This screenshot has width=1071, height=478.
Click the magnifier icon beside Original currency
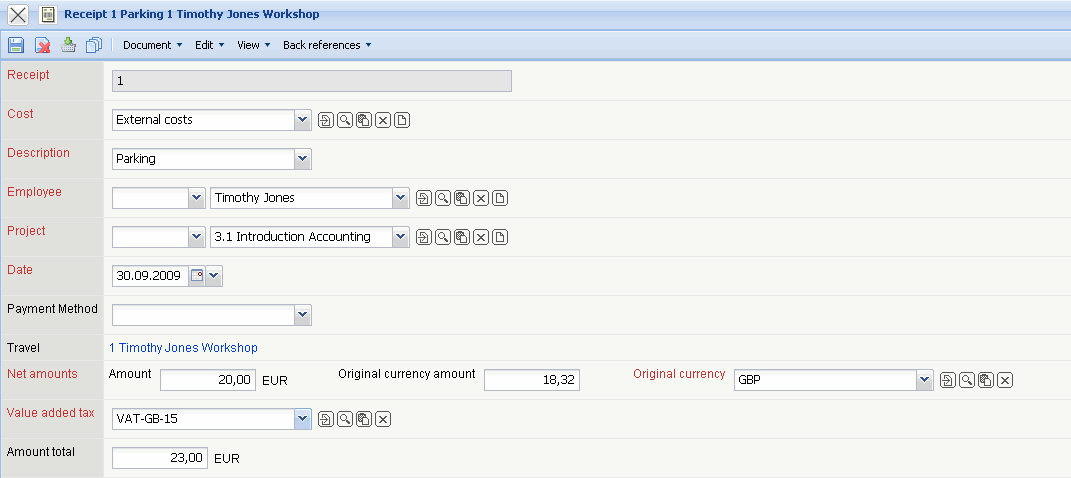(967, 380)
